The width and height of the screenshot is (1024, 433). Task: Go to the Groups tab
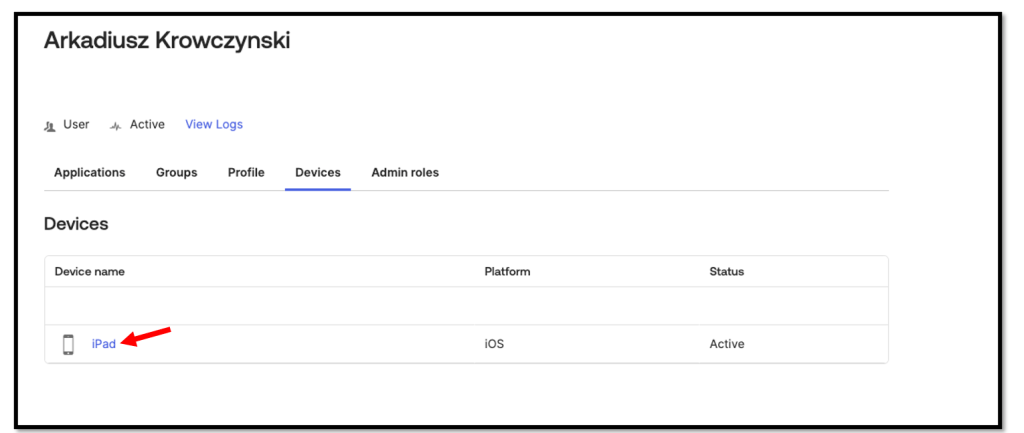pyautogui.click(x=176, y=173)
